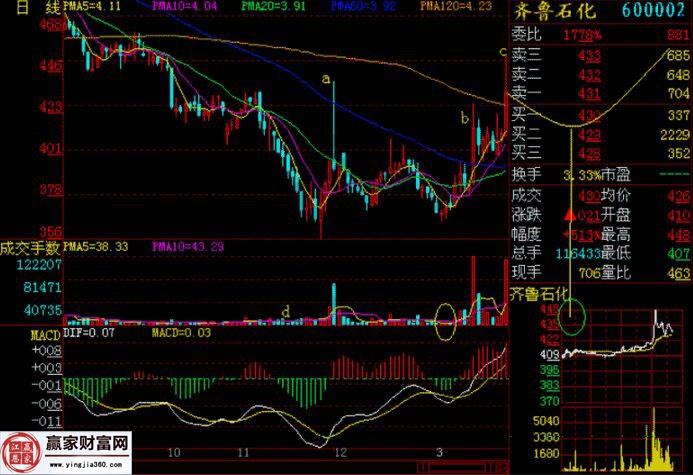693x475 pixels.
Task: Select the PMA120=4.23 moving average label
Action: click(x=455, y=6)
